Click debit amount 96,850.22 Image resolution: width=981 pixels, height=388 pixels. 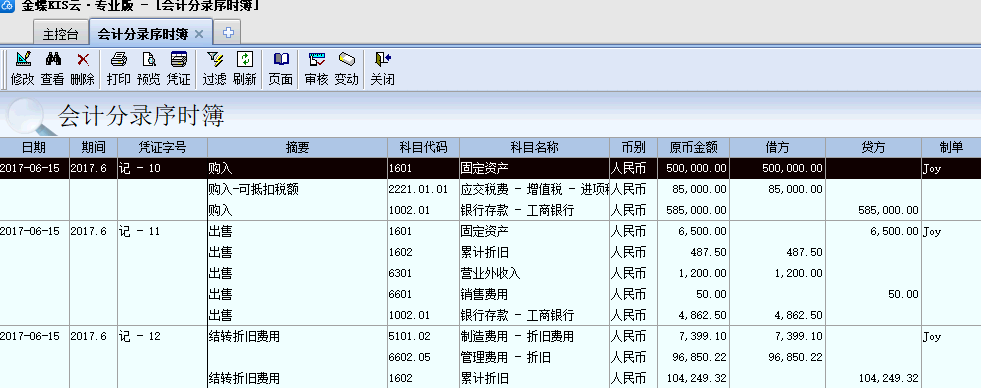point(795,358)
